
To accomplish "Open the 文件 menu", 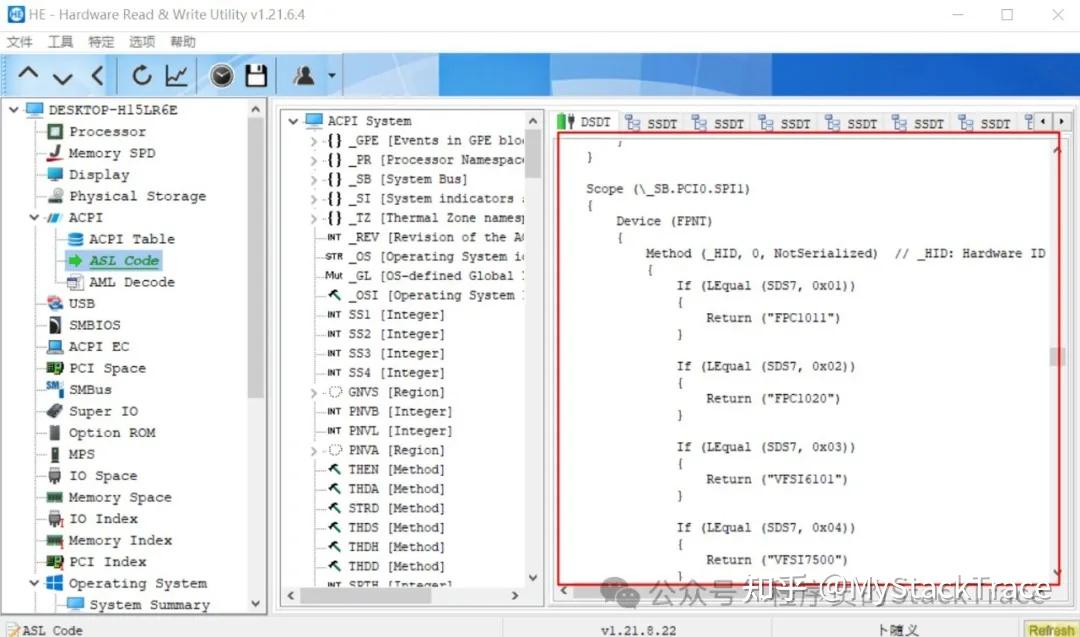I will tap(19, 42).
